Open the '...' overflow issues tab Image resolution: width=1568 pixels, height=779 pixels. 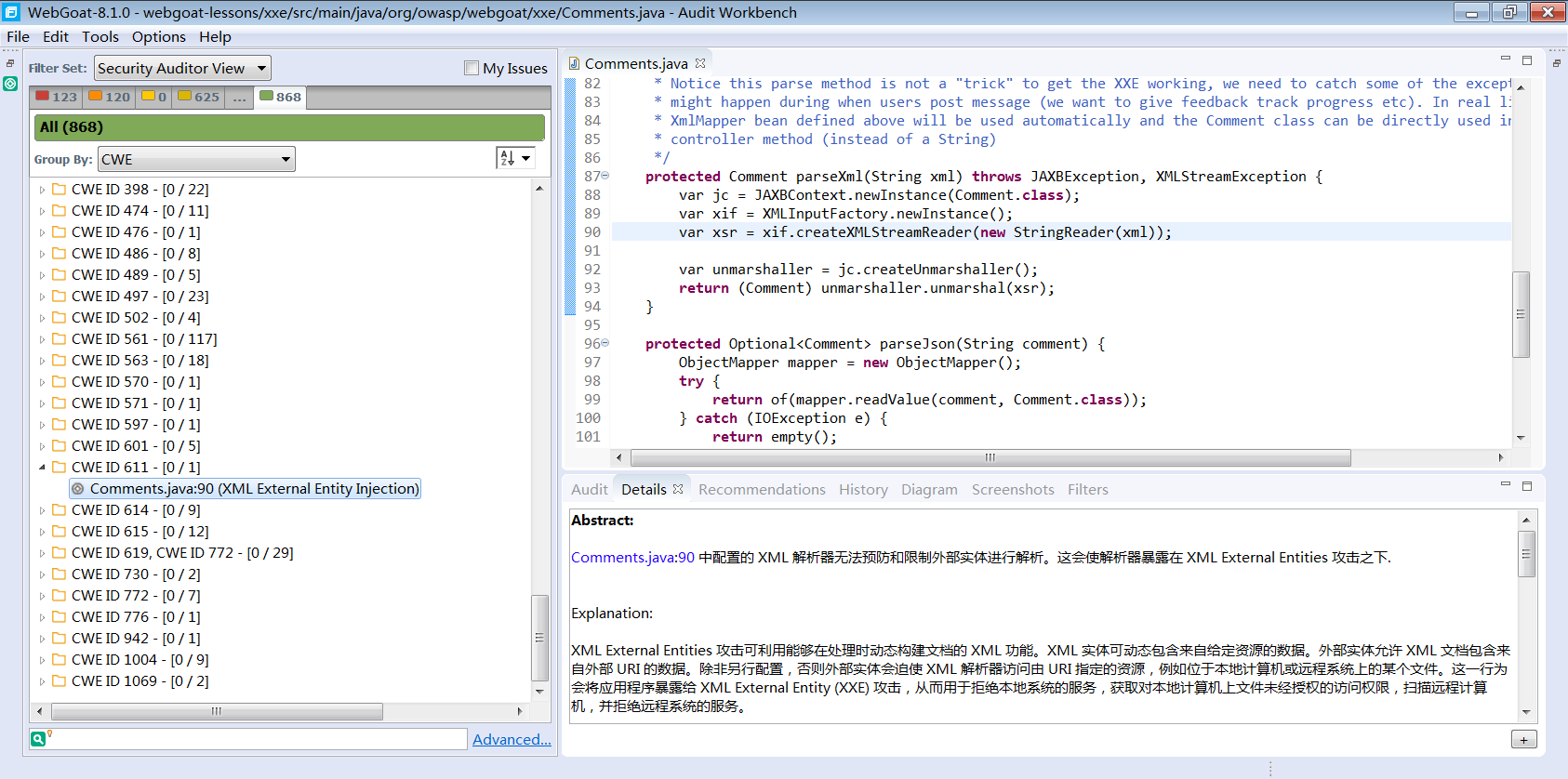239,97
